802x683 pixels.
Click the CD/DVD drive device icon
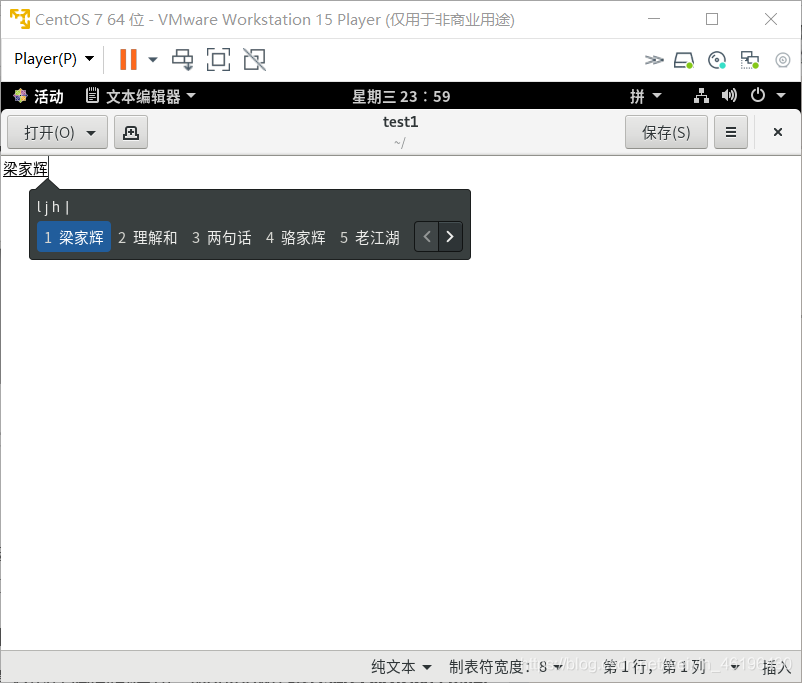717,60
